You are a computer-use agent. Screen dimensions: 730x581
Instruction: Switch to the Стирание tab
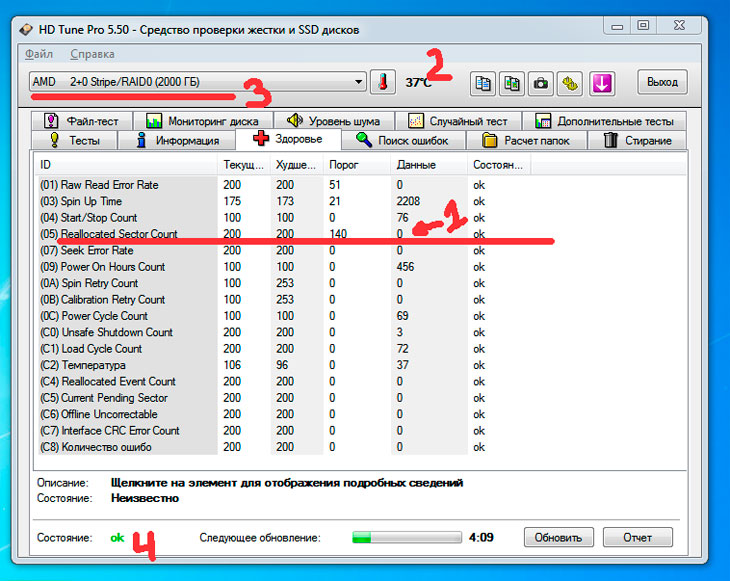point(637,140)
